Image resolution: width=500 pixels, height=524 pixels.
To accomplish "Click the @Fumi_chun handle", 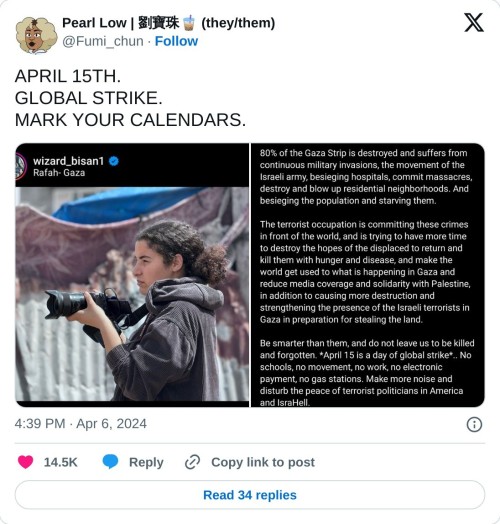I will [103, 41].
